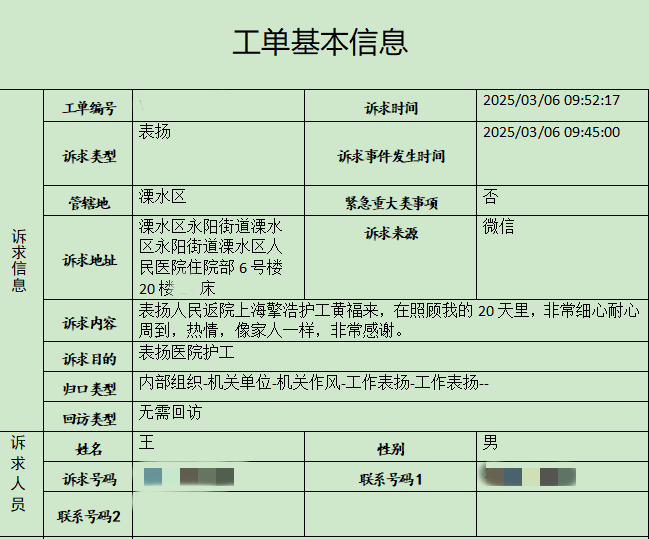649x539 pixels.
Task: Select the 联系号码2 label
Action: pos(89,517)
